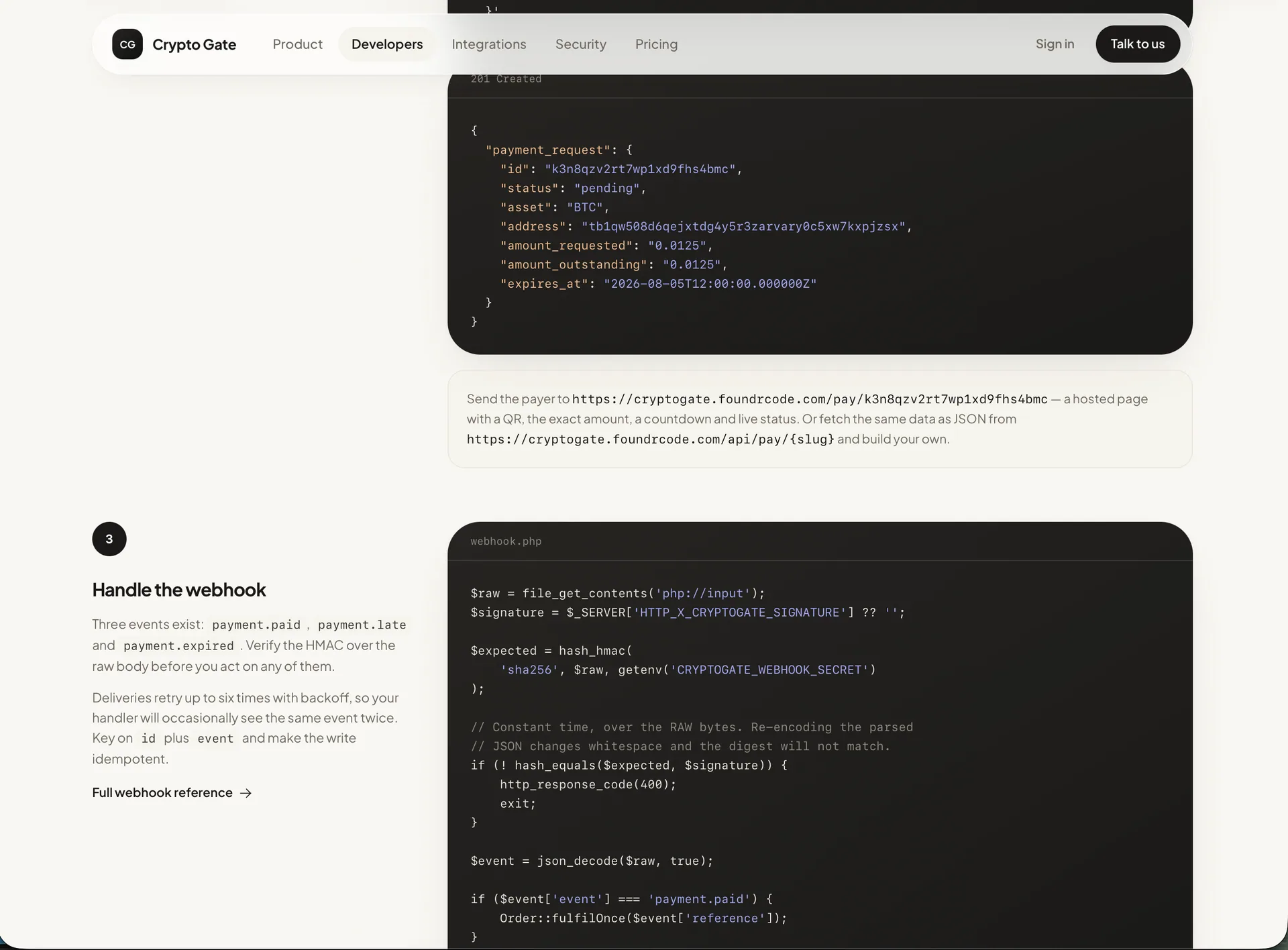Click the "Constant time" code comment
This screenshot has height=950, width=1288.
(692, 727)
